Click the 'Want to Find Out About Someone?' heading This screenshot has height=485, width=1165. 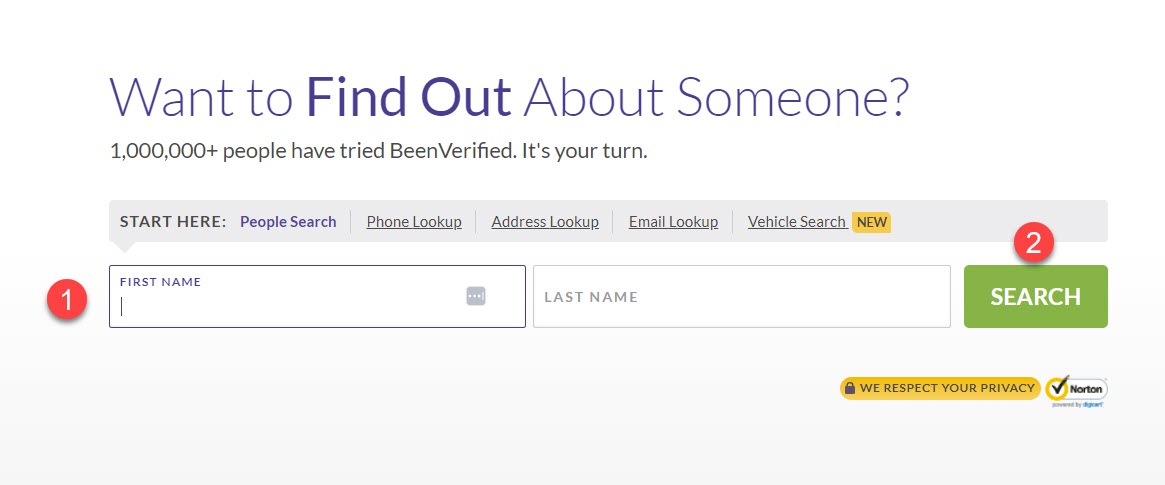pyautogui.click(x=509, y=97)
